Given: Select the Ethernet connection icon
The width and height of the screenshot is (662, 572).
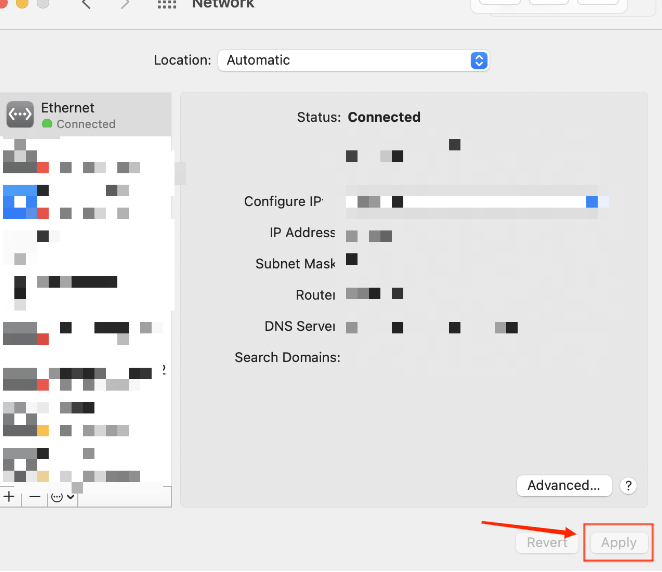Looking at the screenshot, I should pyautogui.click(x=20, y=114).
